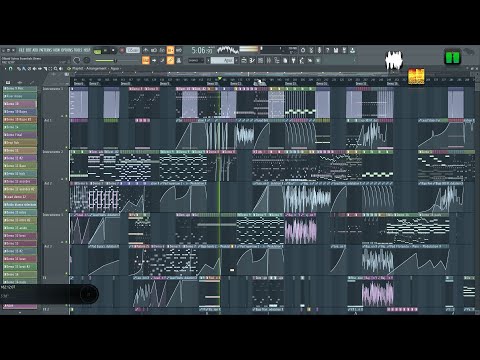Toggle the orange note grouping link icon
This screenshot has height=360, width=480.
(x=170, y=60)
